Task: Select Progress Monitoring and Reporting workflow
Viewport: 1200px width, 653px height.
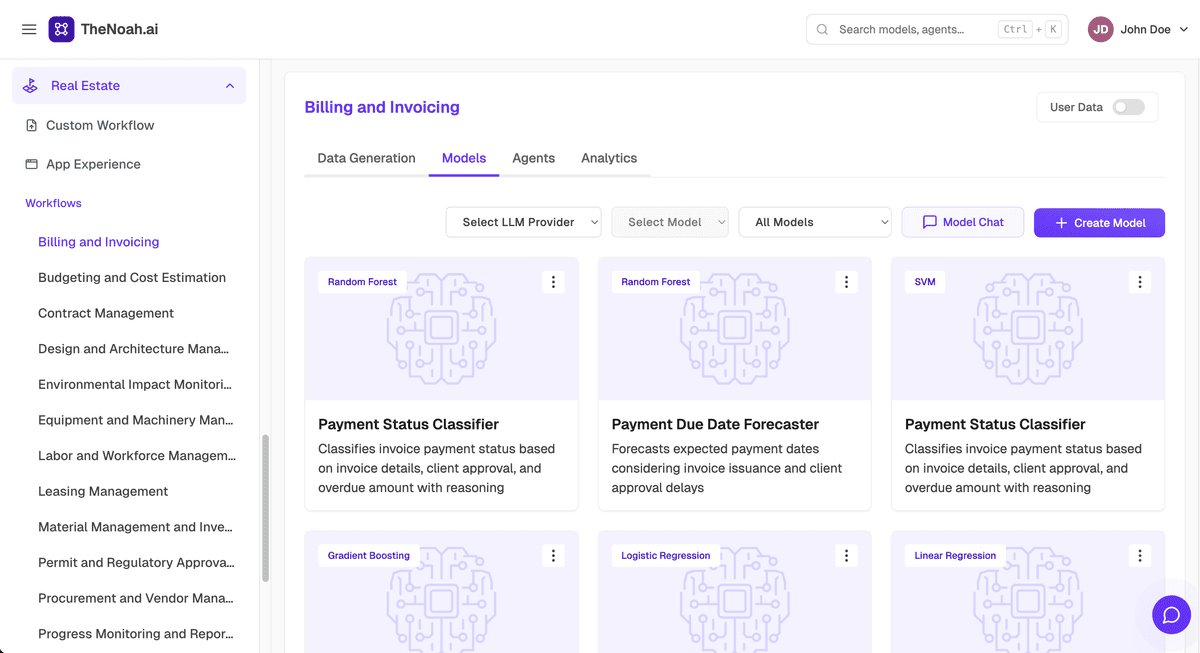Action: (136, 634)
